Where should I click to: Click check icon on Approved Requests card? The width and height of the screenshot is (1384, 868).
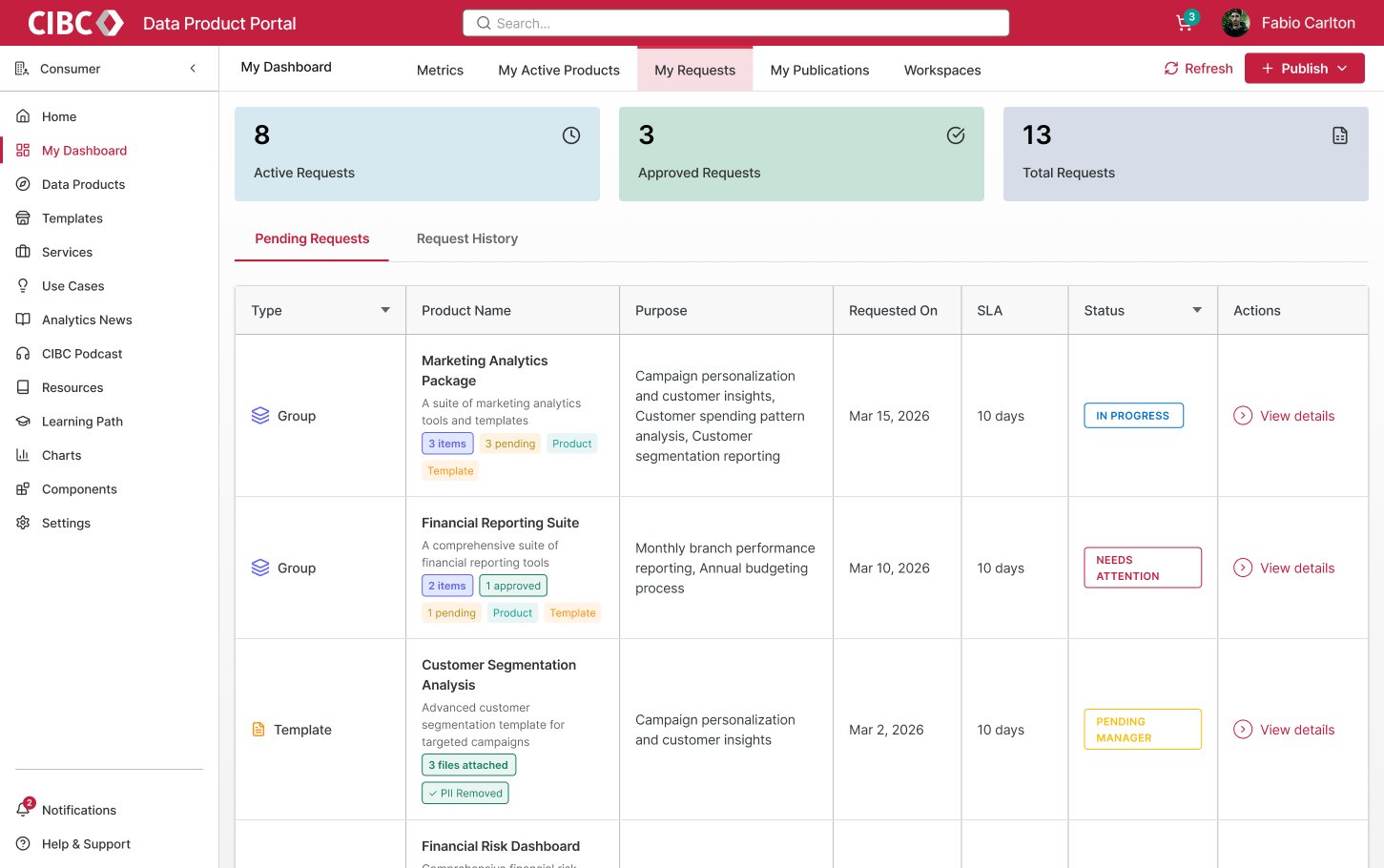click(x=956, y=135)
